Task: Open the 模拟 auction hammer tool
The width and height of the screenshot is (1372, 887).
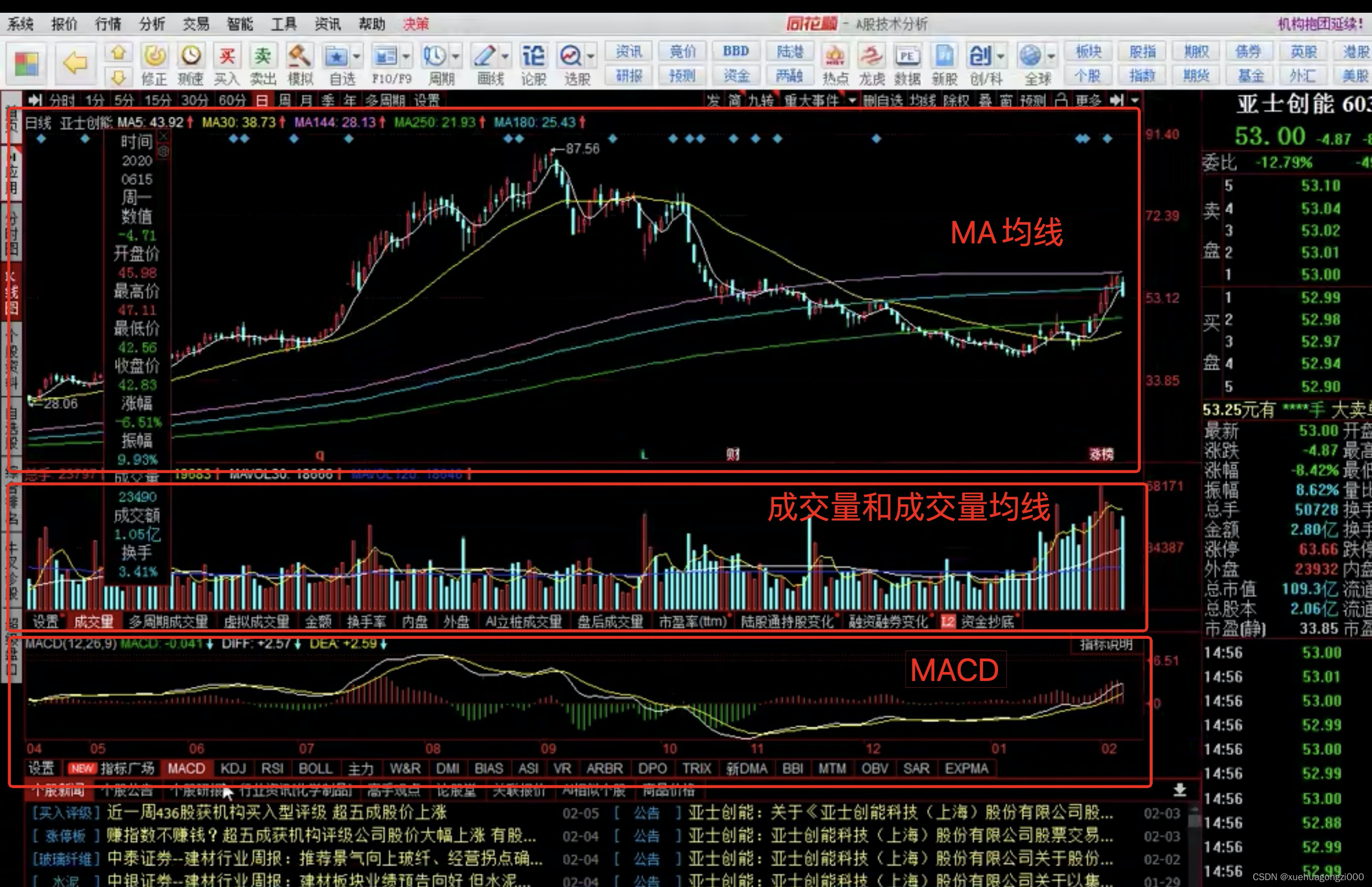Action: pyautogui.click(x=299, y=57)
